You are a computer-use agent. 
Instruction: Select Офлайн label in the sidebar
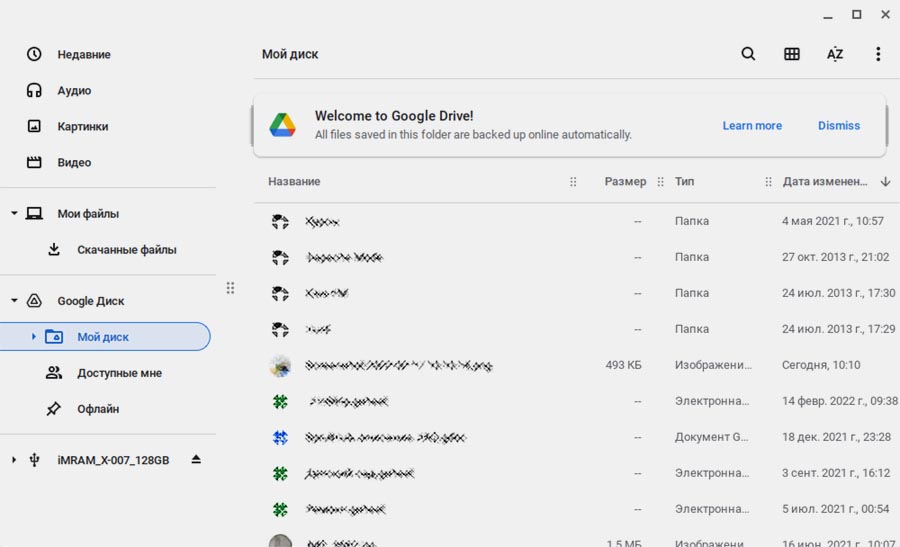(x=98, y=409)
